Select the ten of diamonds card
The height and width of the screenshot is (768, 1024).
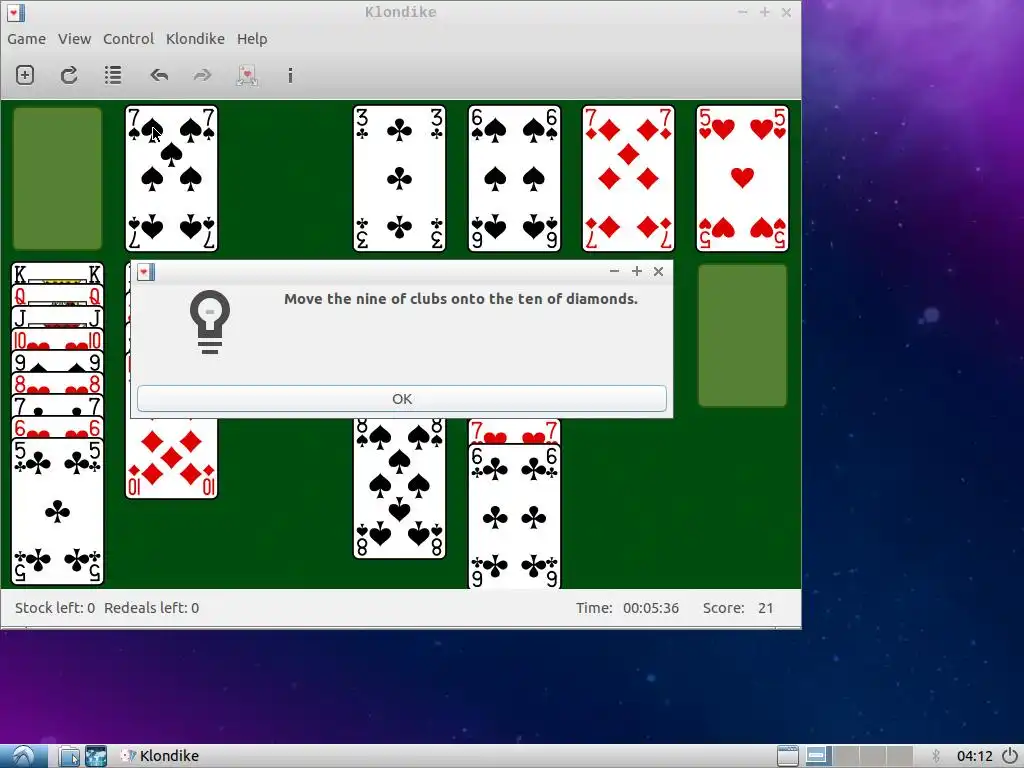coord(171,458)
